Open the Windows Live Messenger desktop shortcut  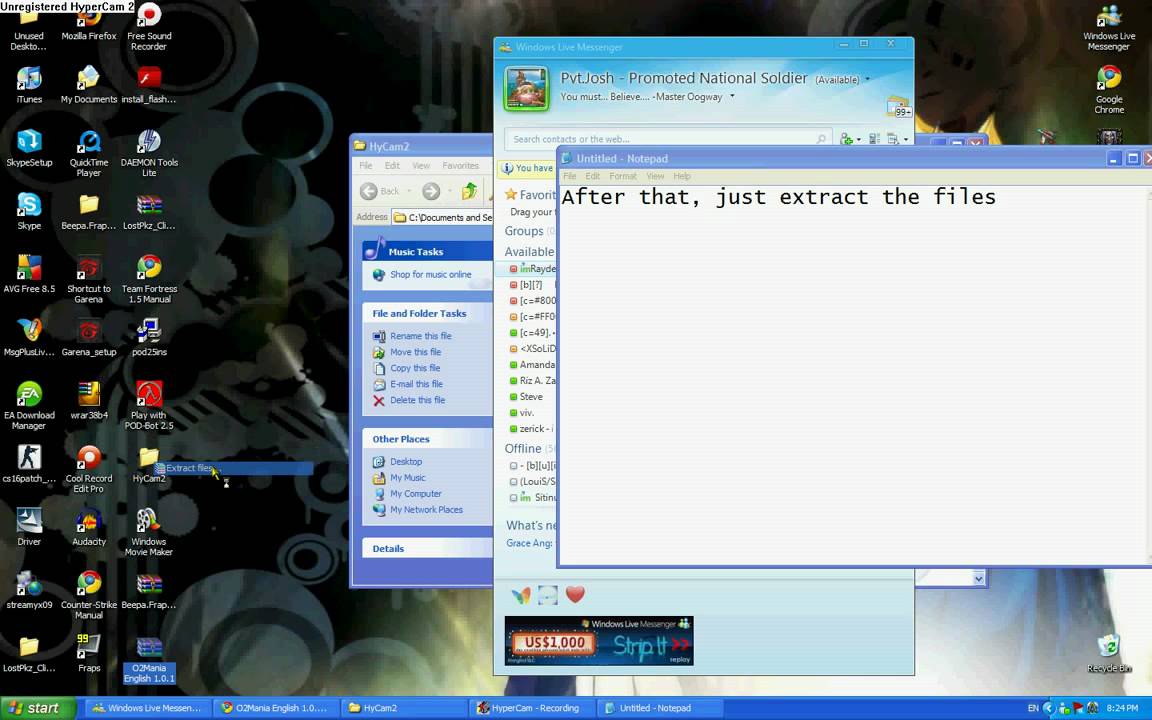coord(1109,26)
